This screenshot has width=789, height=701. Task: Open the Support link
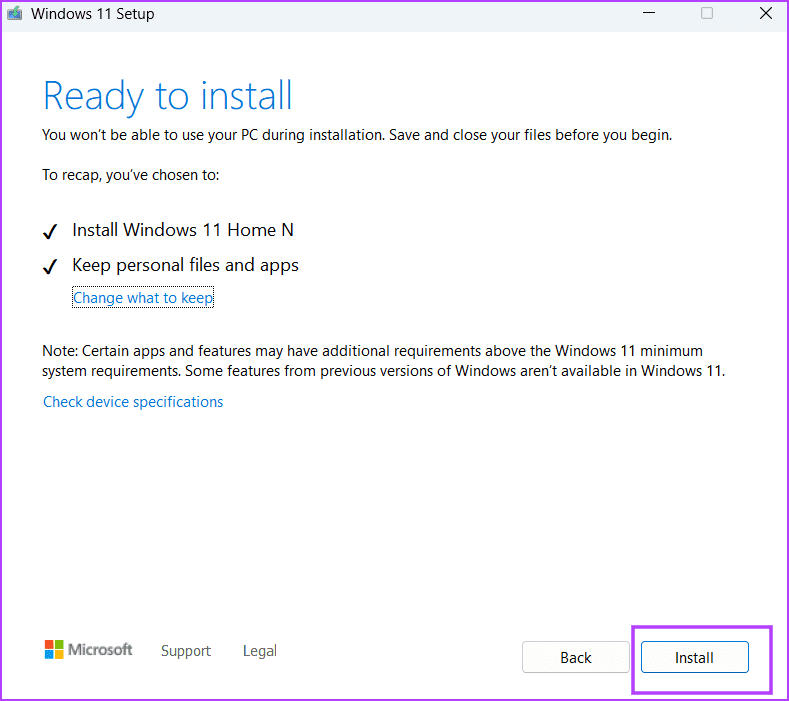point(186,651)
